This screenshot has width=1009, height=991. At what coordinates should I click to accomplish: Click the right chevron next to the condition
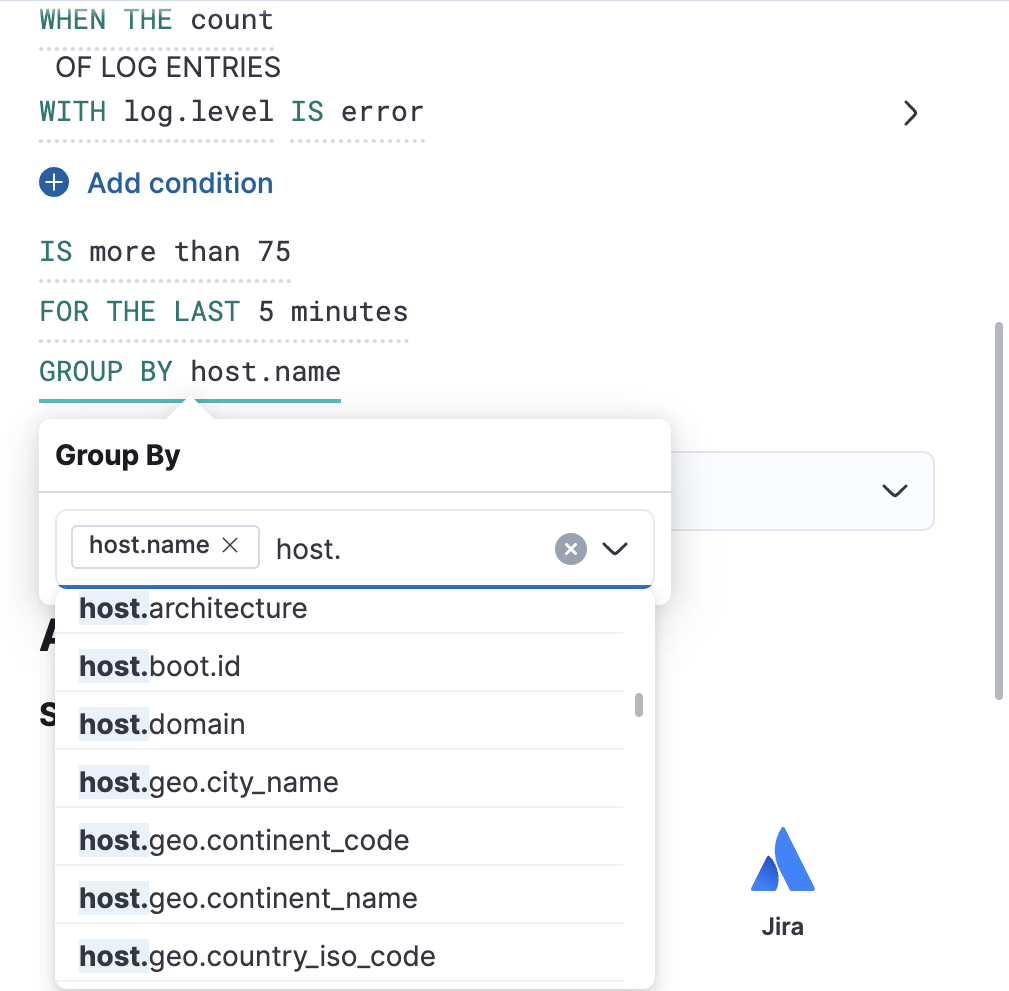[910, 113]
